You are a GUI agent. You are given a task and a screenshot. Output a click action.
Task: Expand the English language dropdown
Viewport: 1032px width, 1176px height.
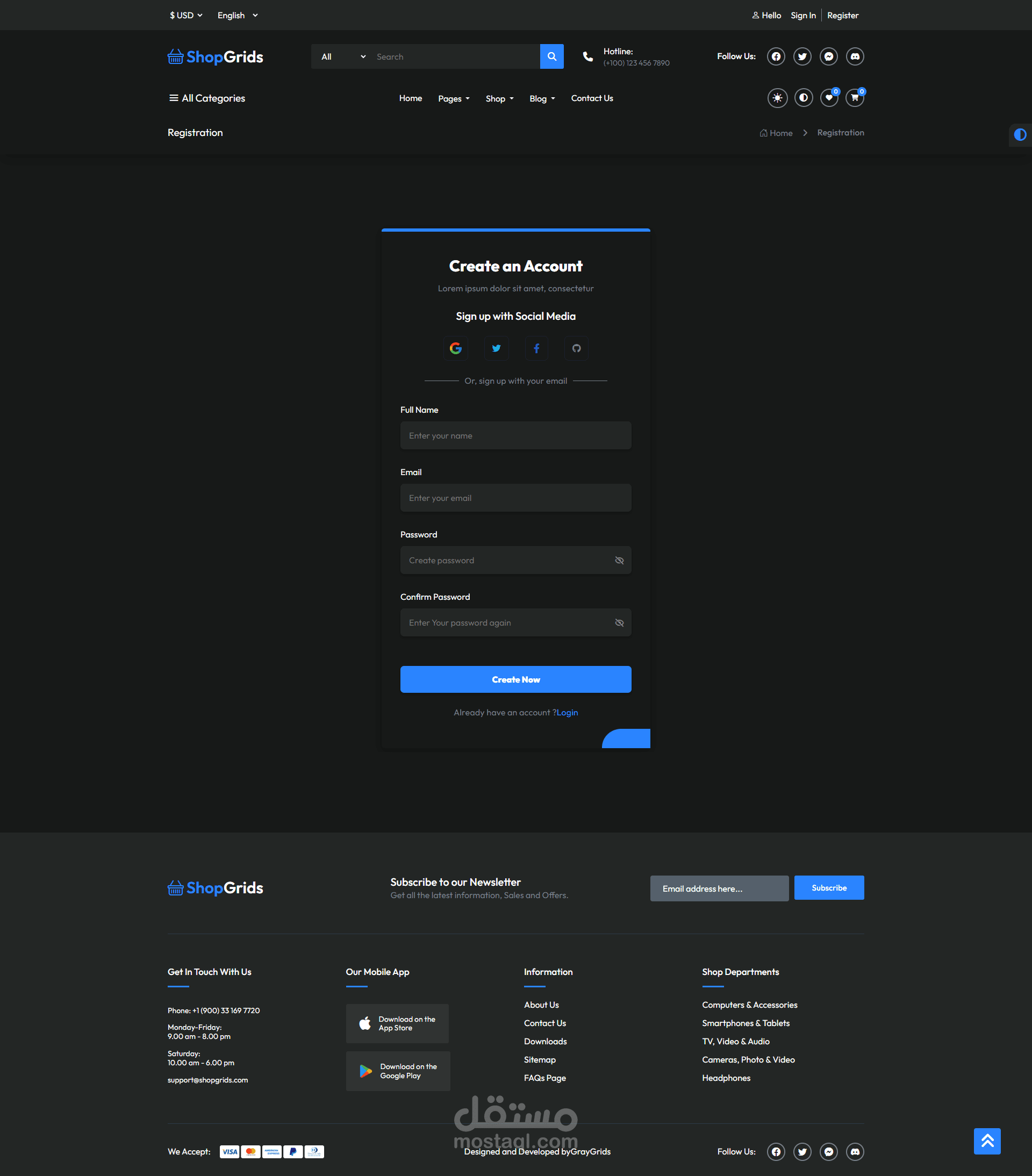(237, 16)
